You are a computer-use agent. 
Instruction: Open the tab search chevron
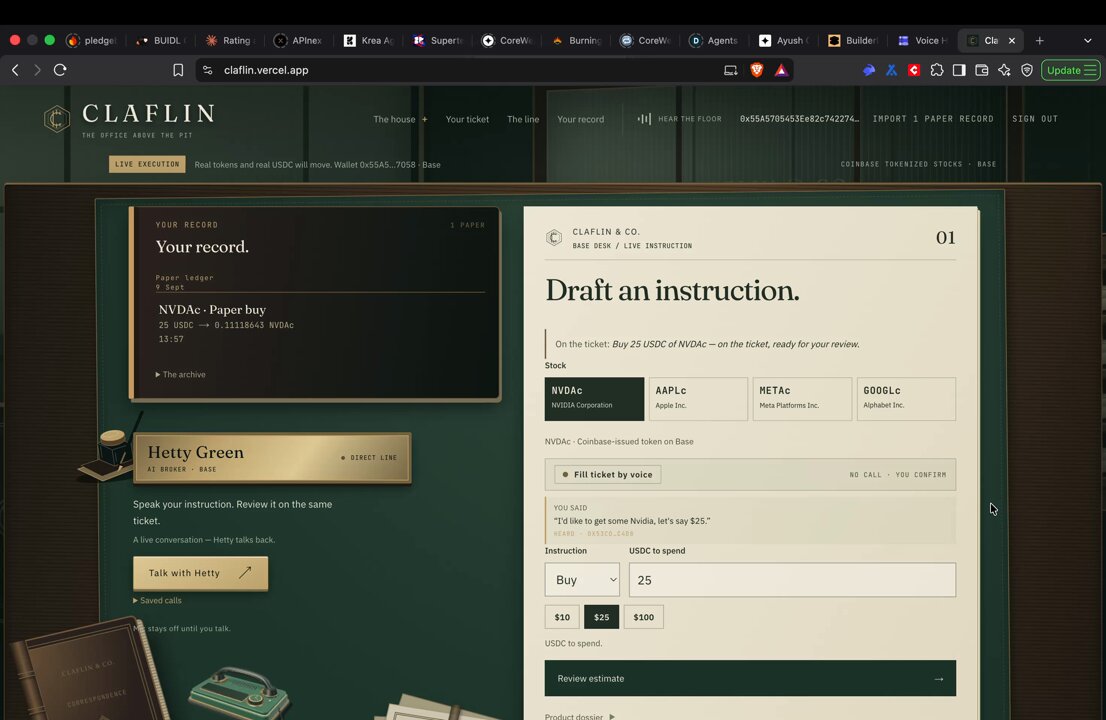1087,40
